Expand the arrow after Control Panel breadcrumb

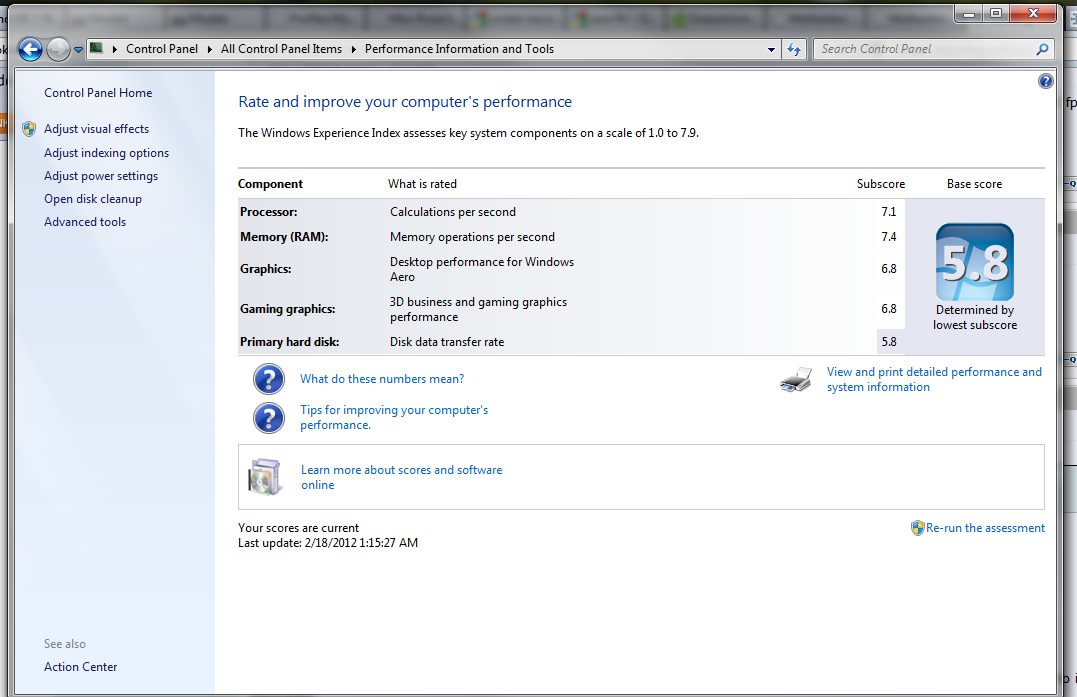click(x=209, y=49)
